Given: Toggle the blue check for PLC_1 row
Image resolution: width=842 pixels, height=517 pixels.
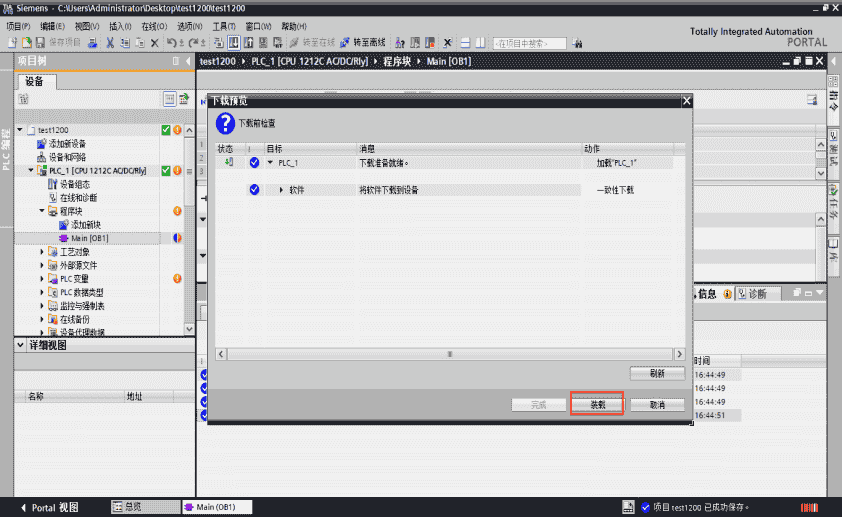Looking at the screenshot, I should (x=254, y=162).
